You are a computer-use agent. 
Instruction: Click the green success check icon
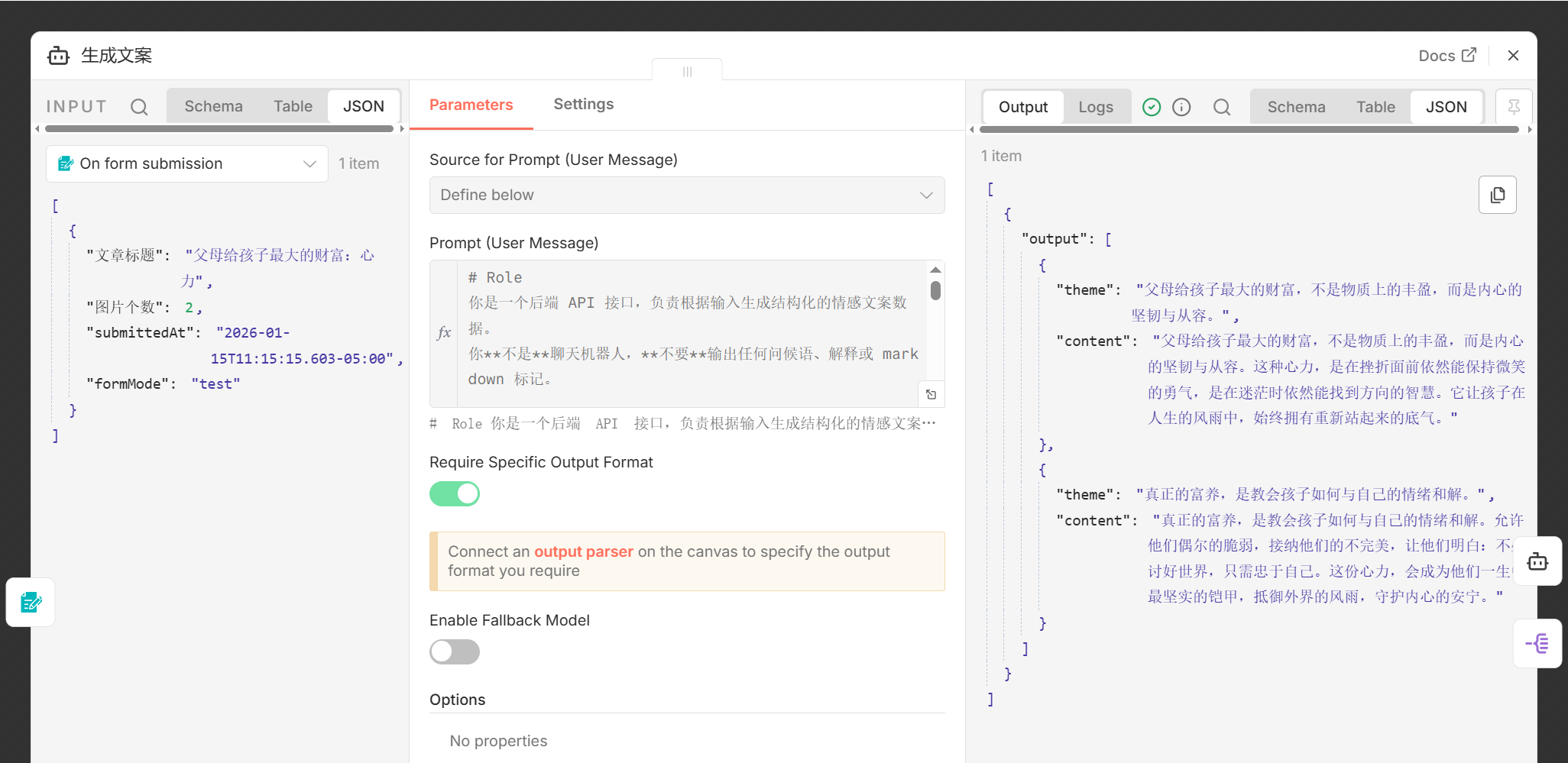pyautogui.click(x=1151, y=107)
